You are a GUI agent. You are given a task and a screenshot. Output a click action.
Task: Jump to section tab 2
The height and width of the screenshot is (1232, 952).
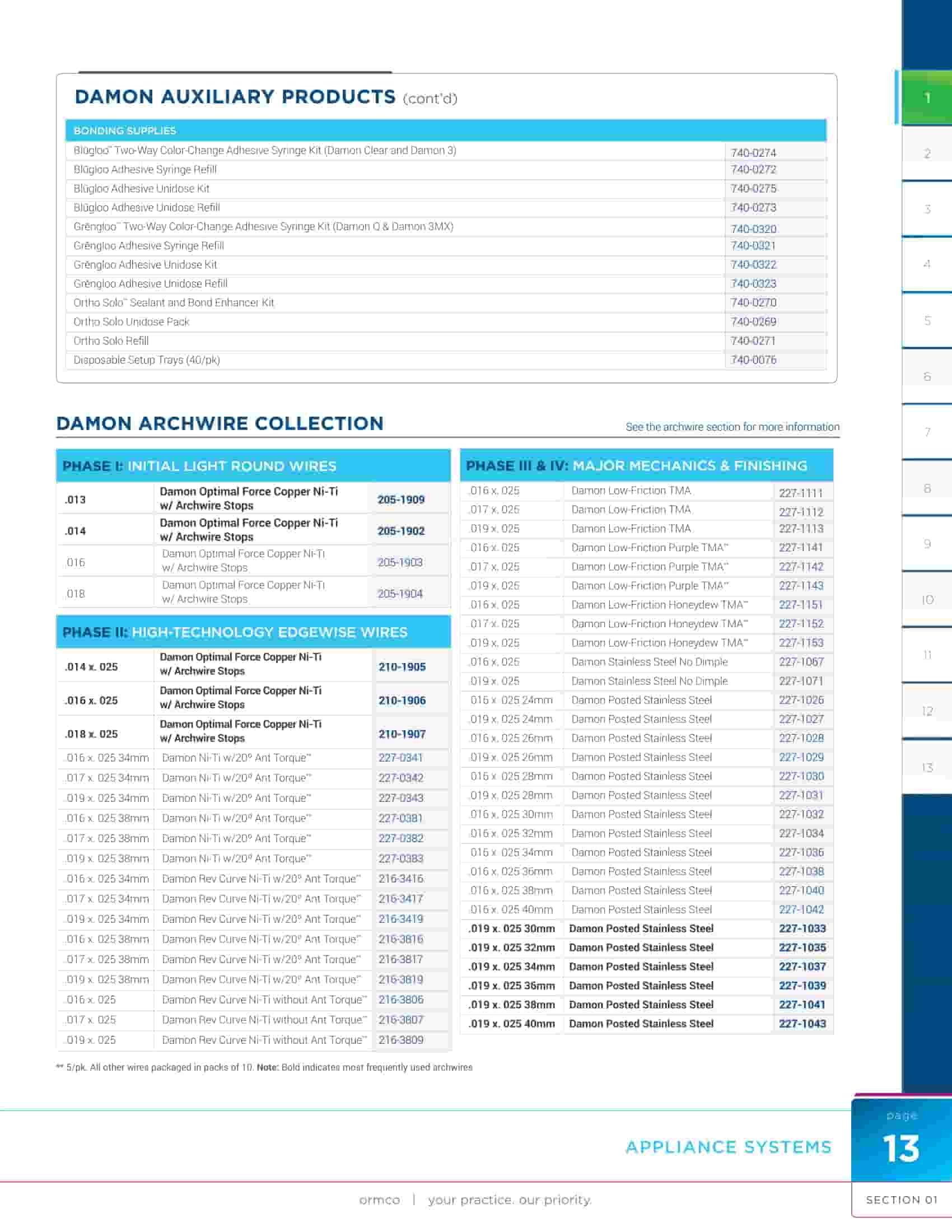click(x=927, y=153)
